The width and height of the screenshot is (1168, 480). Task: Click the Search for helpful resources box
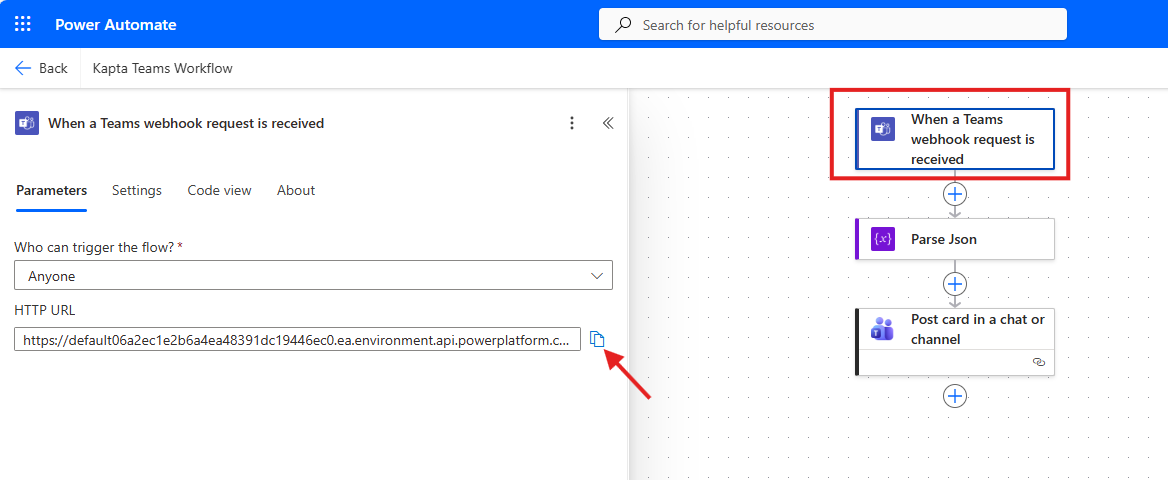click(x=832, y=24)
